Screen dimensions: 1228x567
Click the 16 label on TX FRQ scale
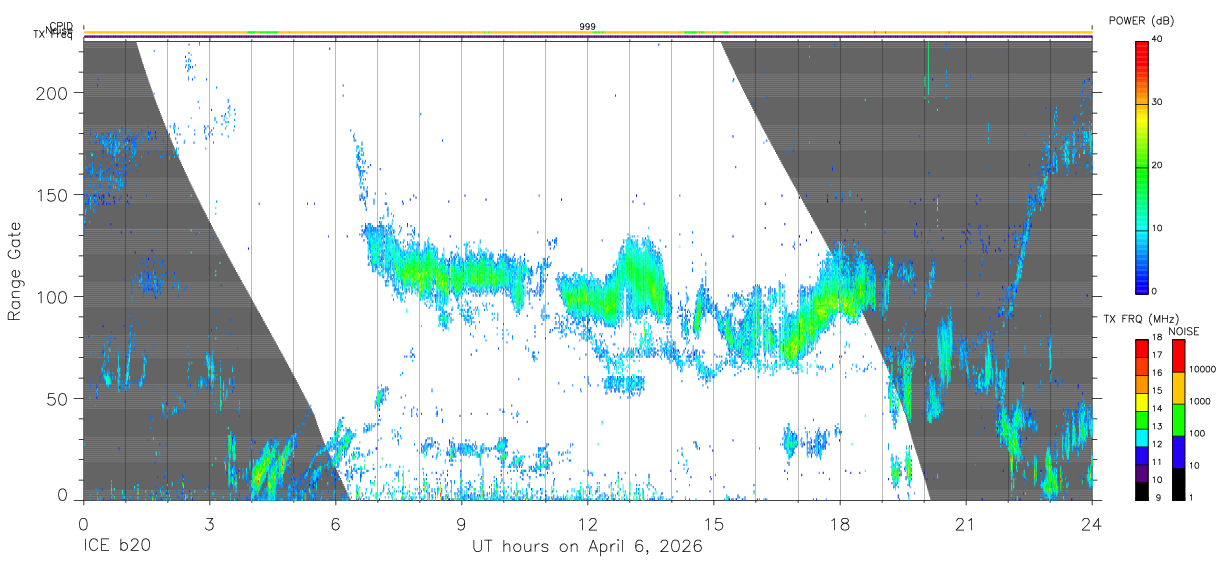pos(1156,373)
